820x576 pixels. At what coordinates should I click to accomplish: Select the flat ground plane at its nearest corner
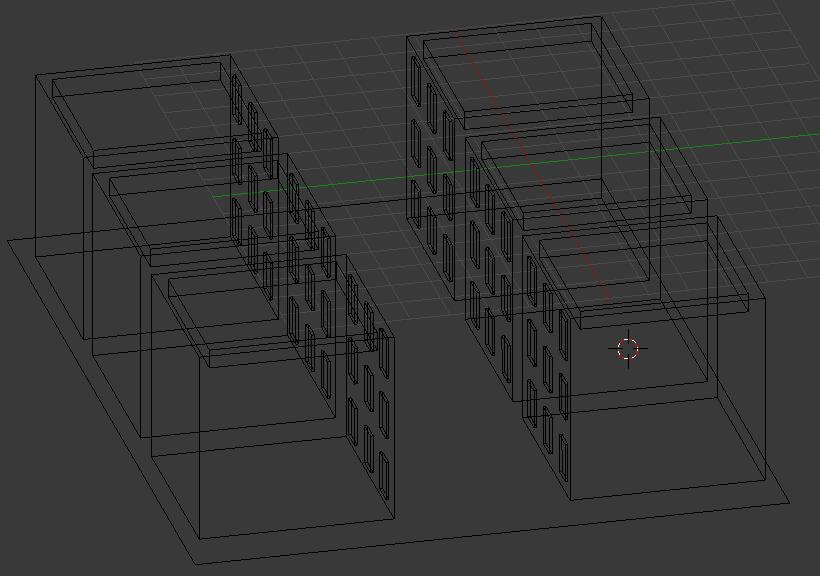tap(196, 563)
